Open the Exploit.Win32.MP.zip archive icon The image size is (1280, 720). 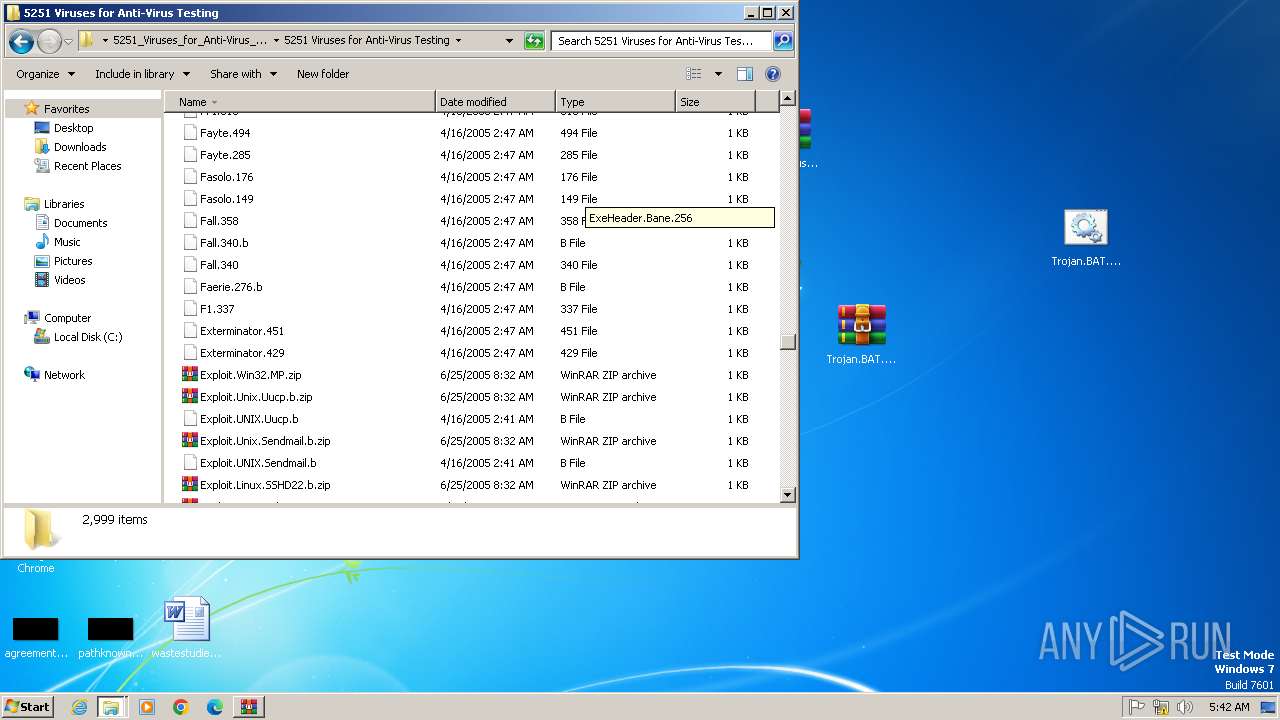pos(190,375)
